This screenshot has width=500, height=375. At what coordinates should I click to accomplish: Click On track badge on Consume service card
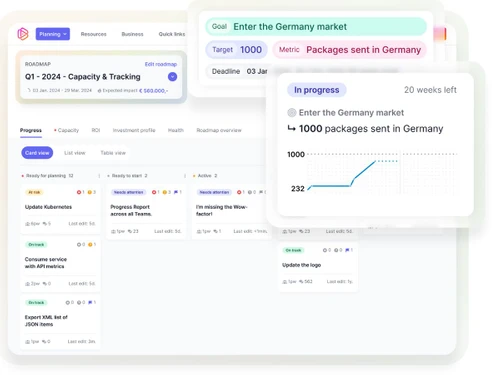[x=36, y=245]
